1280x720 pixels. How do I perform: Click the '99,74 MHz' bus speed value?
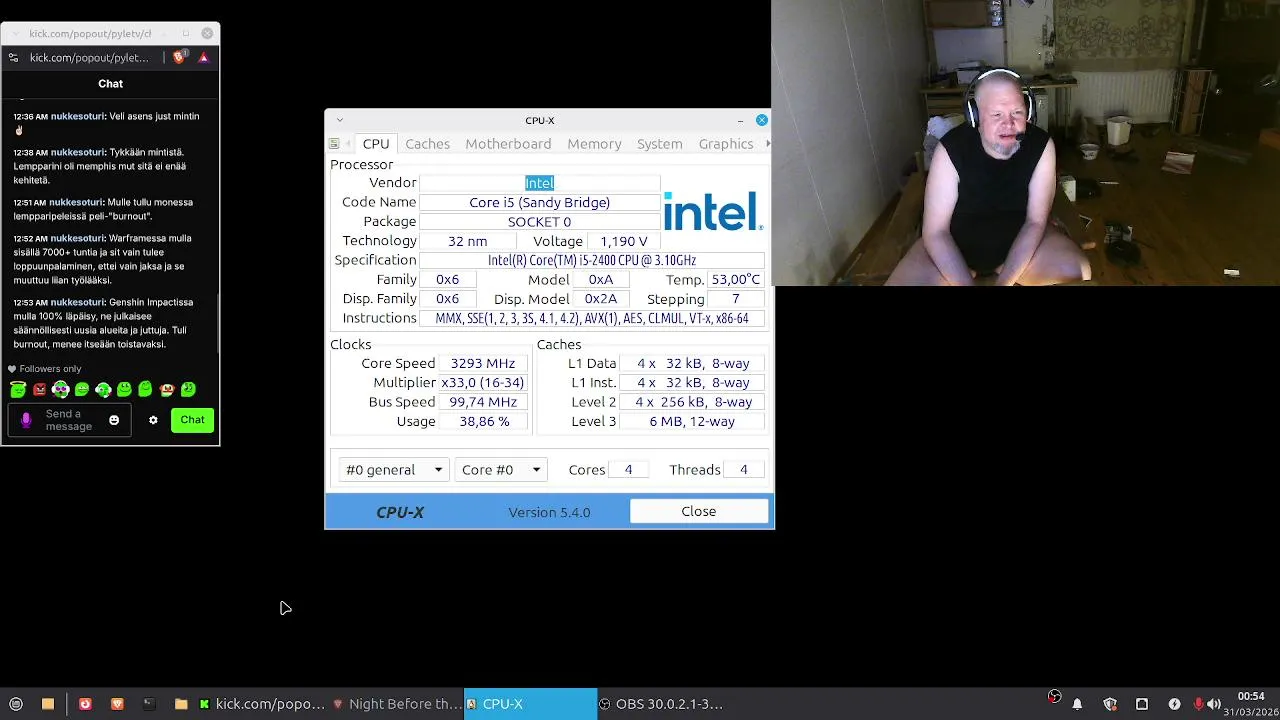[483, 402]
